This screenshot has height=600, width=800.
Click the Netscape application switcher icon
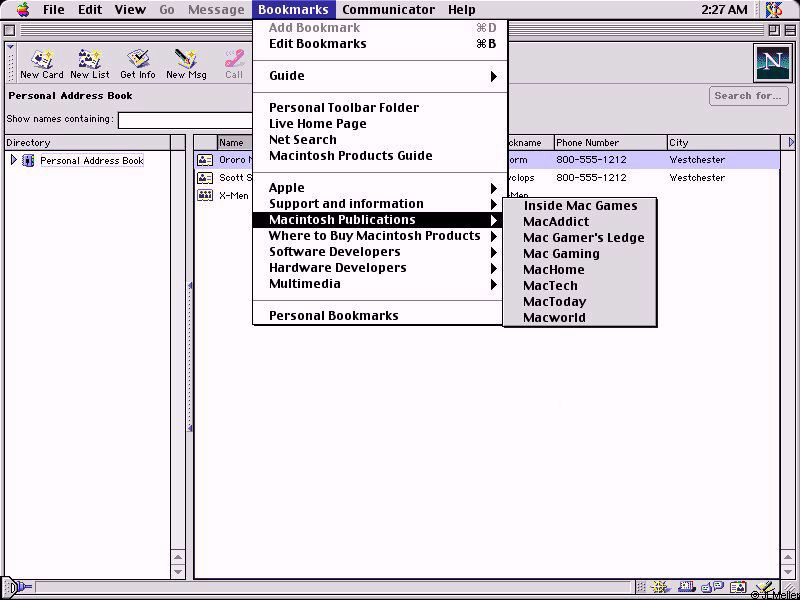774,9
